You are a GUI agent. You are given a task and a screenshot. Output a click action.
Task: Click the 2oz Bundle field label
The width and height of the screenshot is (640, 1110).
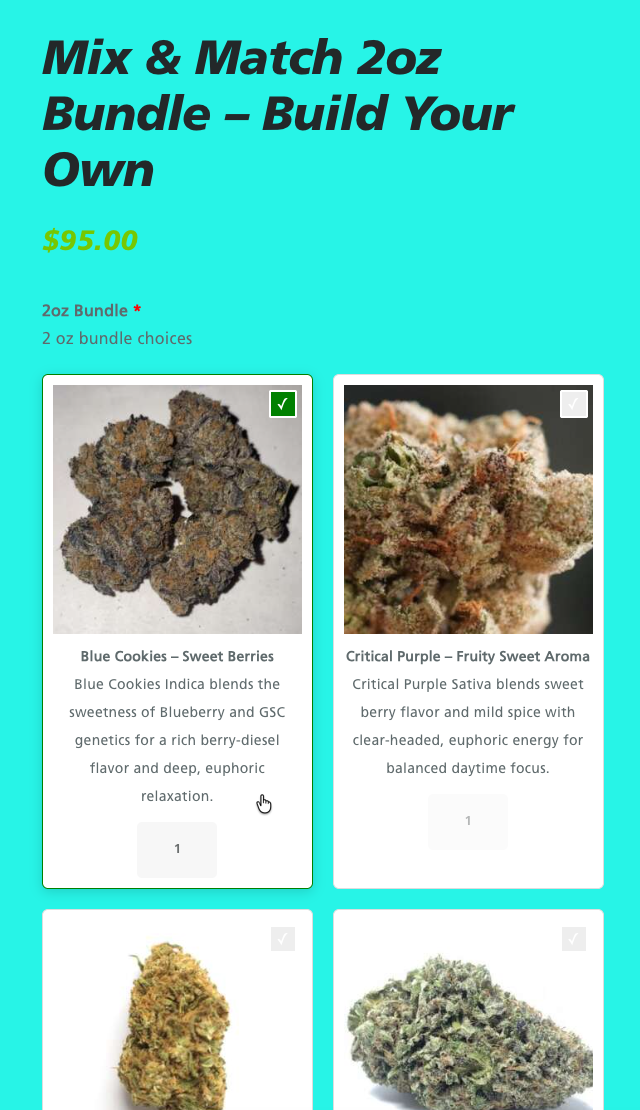[x=85, y=310]
